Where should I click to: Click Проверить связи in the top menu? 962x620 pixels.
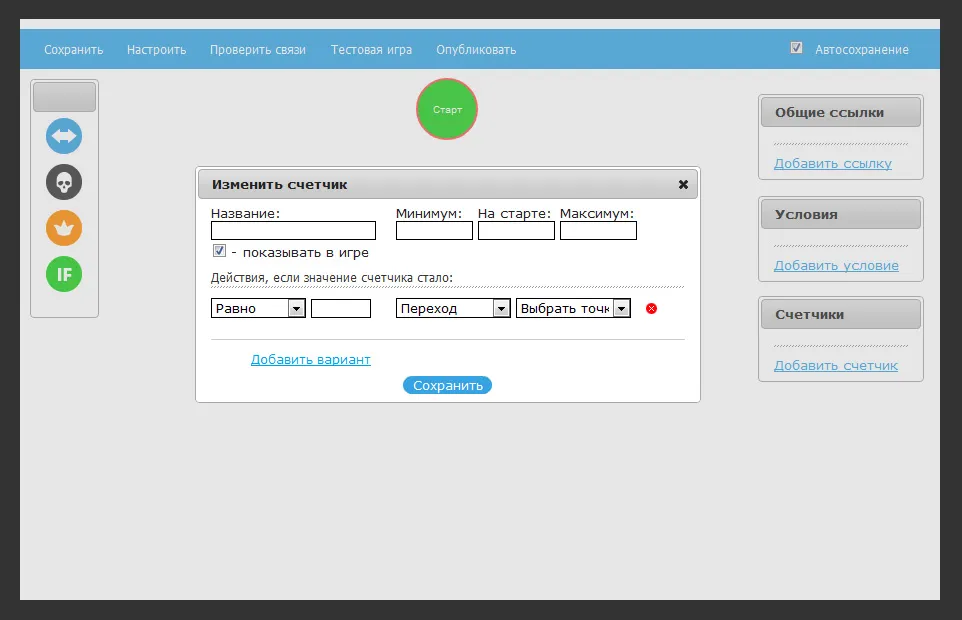click(258, 49)
